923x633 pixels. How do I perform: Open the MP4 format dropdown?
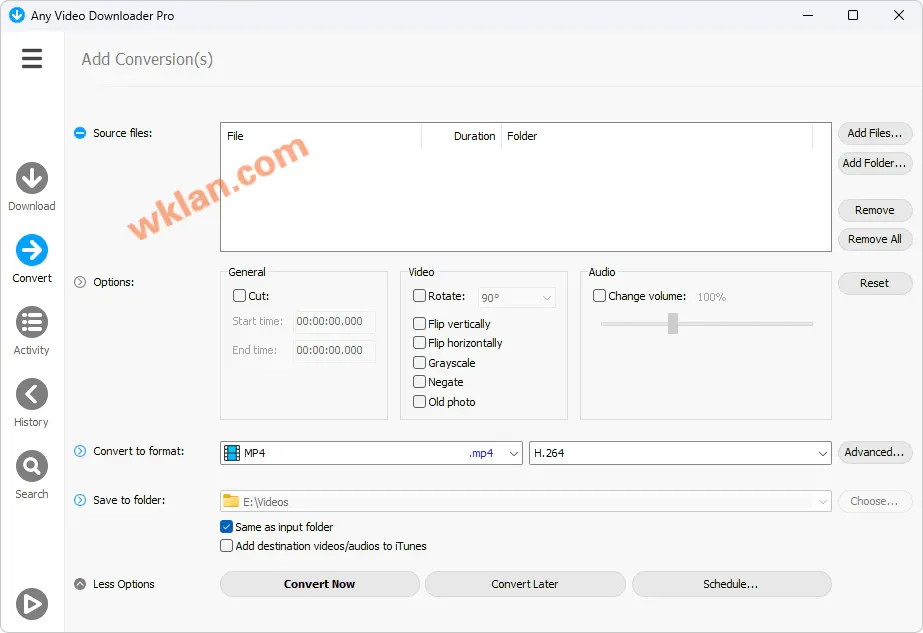point(371,453)
